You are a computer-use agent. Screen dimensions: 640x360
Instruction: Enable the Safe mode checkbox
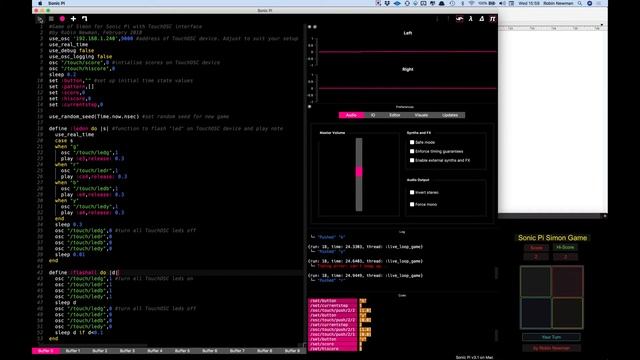click(412, 142)
